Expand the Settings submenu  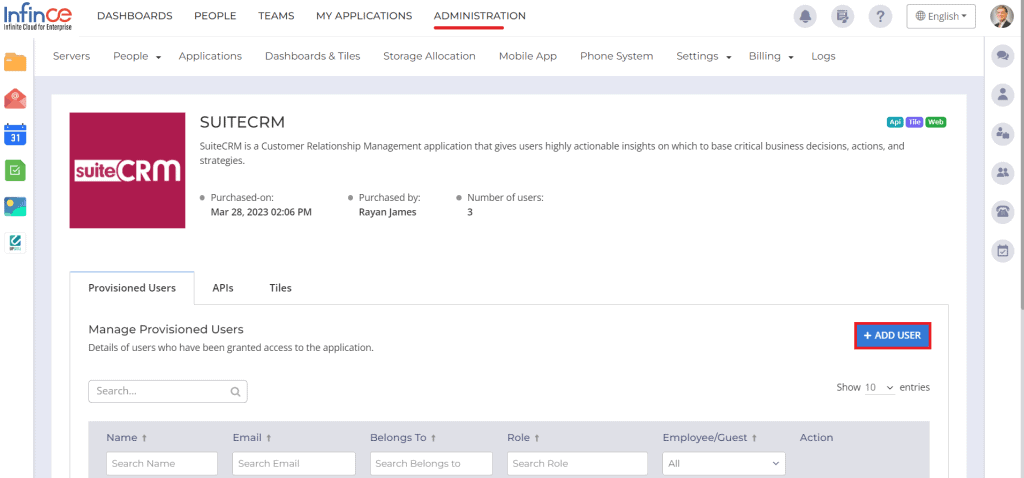[x=704, y=56]
